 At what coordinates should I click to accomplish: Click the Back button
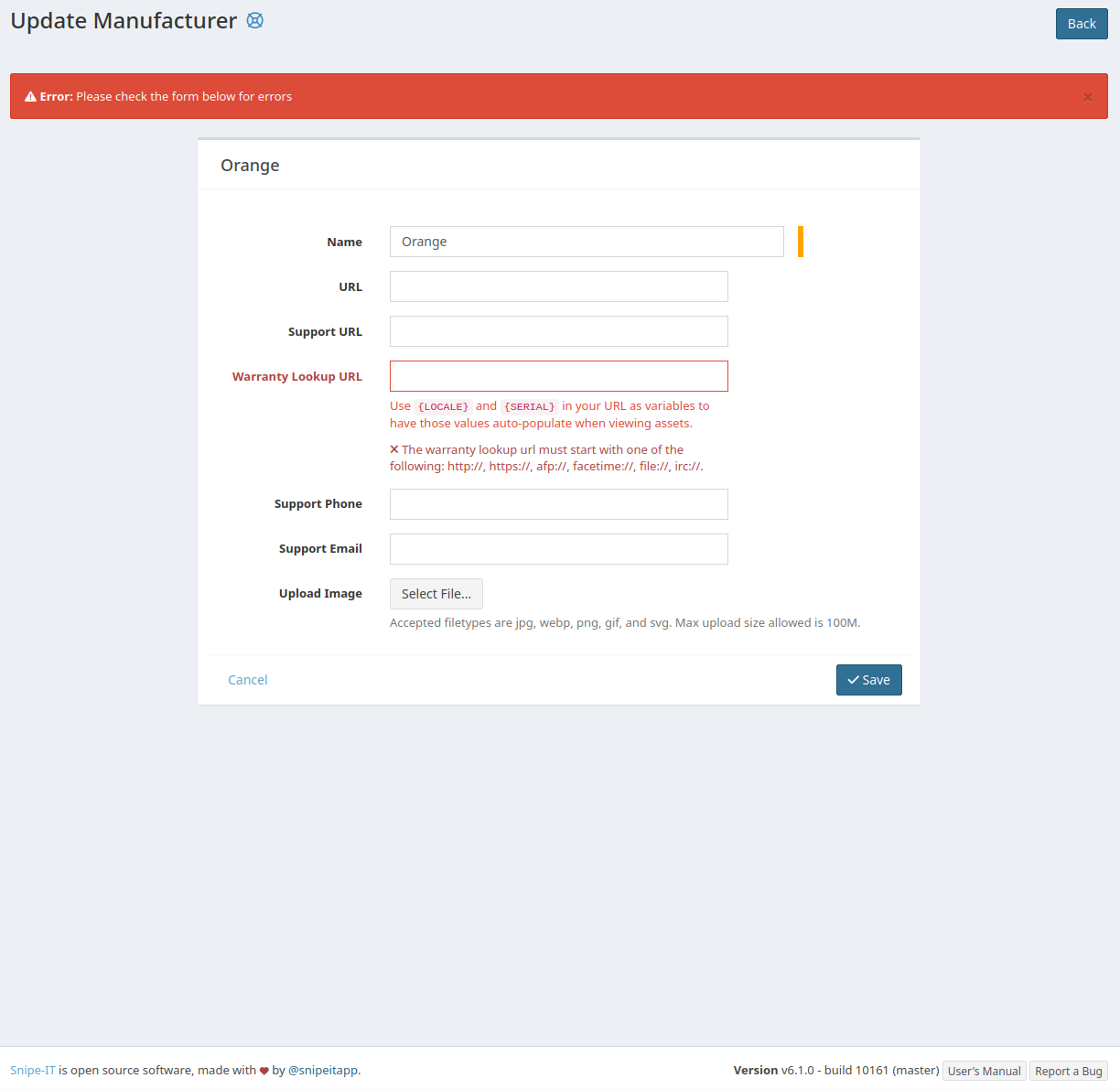coord(1081,23)
